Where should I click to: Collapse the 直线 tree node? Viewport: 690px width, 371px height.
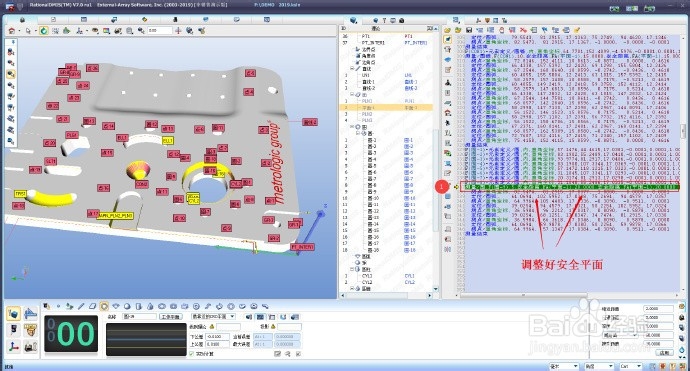point(352,69)
